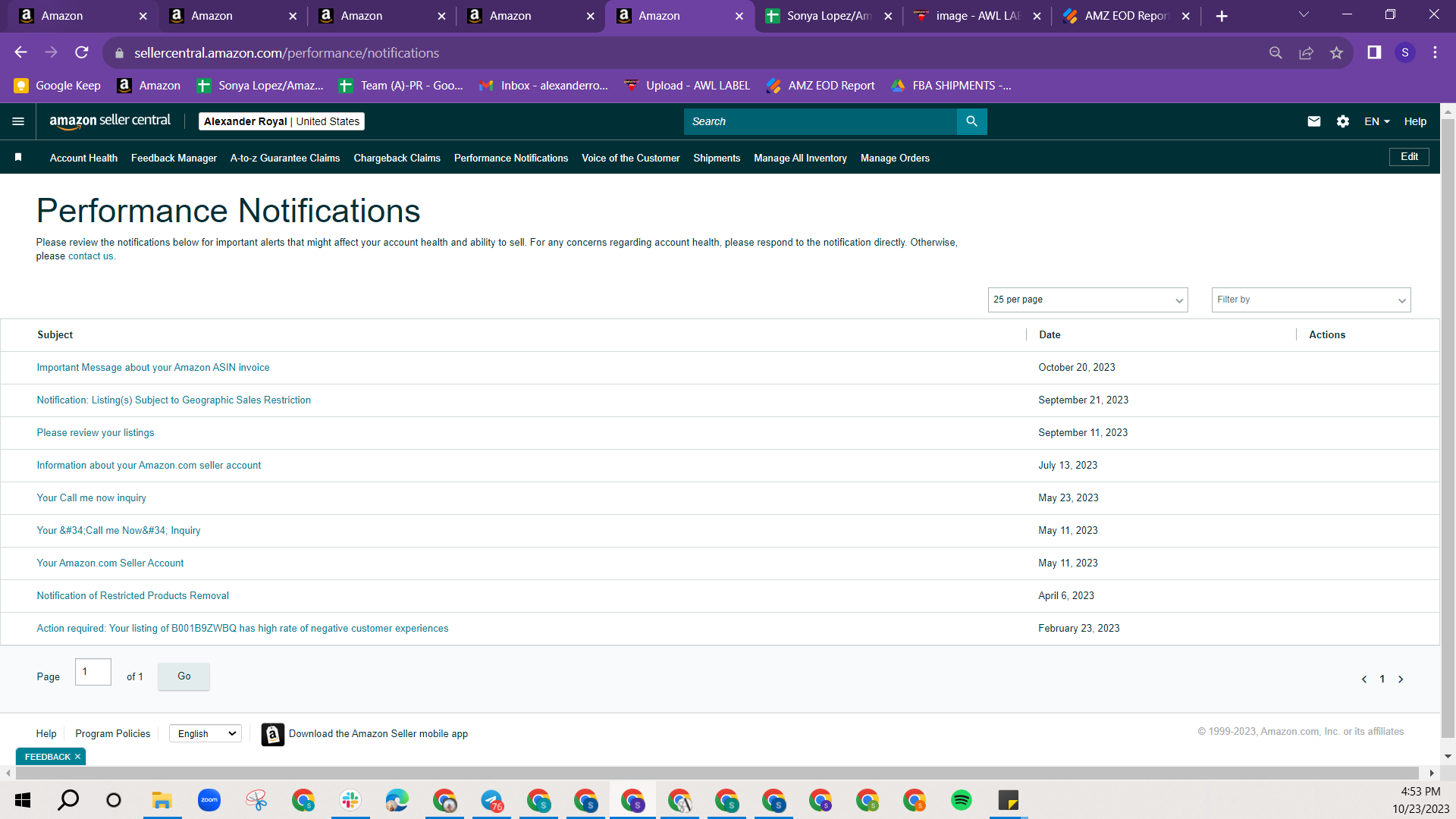Open the Alexander Royal | United States account switcher
The height and width of the screenshot is (819, 1456).
pyautogui.click(x=281, y=121)
